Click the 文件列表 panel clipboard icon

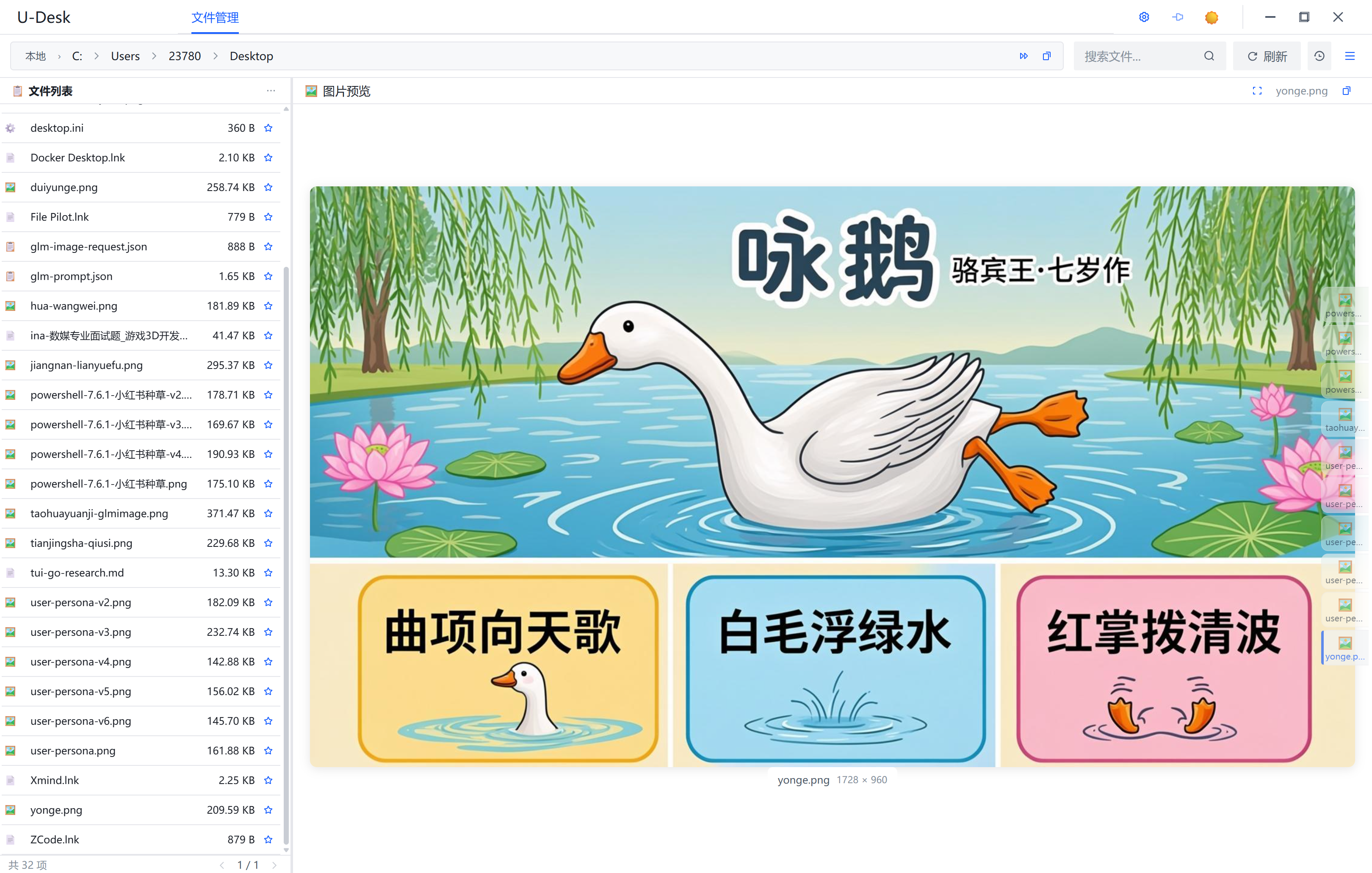pos(18,91)
